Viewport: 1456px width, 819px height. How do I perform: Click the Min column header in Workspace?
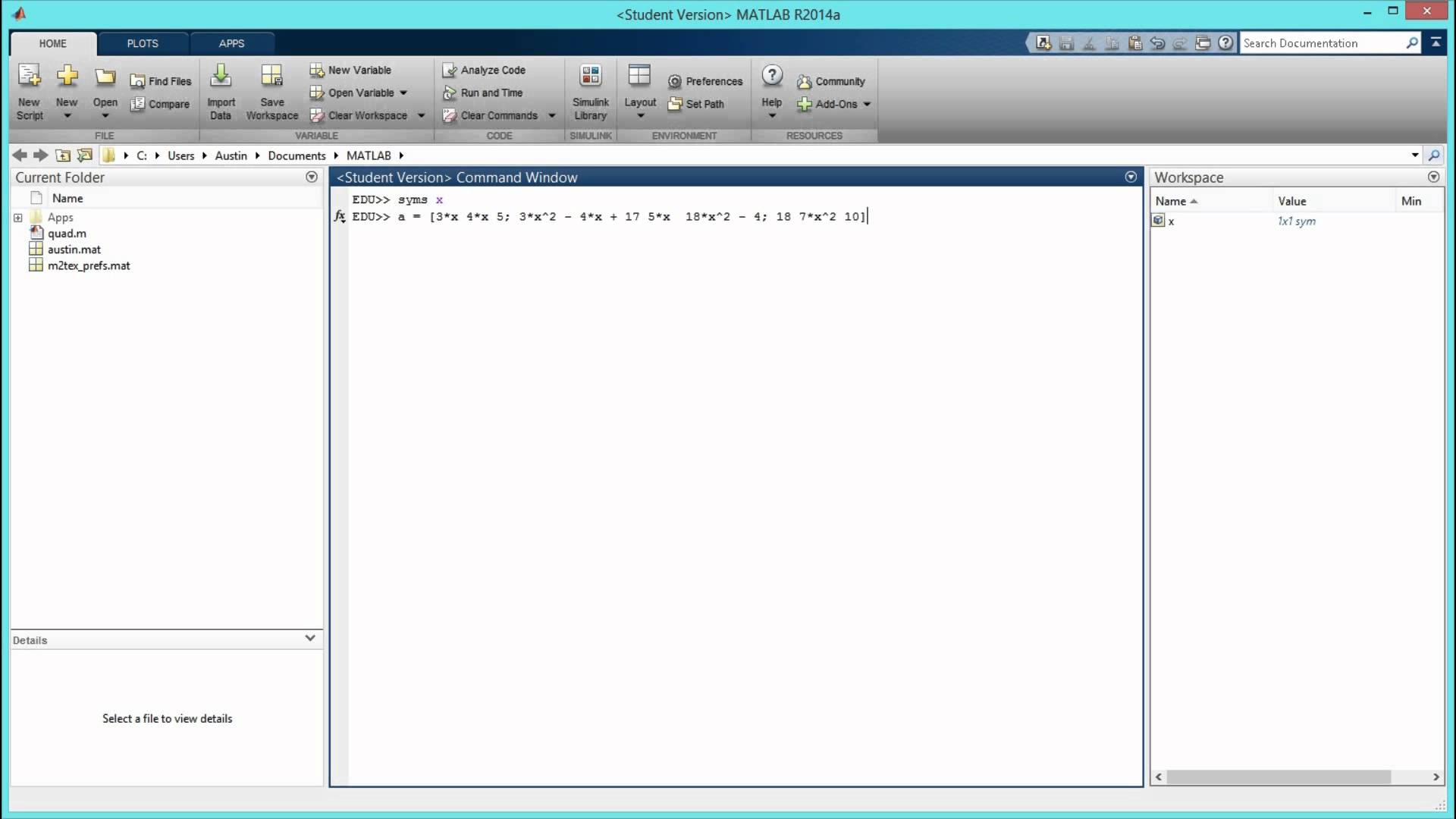[1419, 201]
